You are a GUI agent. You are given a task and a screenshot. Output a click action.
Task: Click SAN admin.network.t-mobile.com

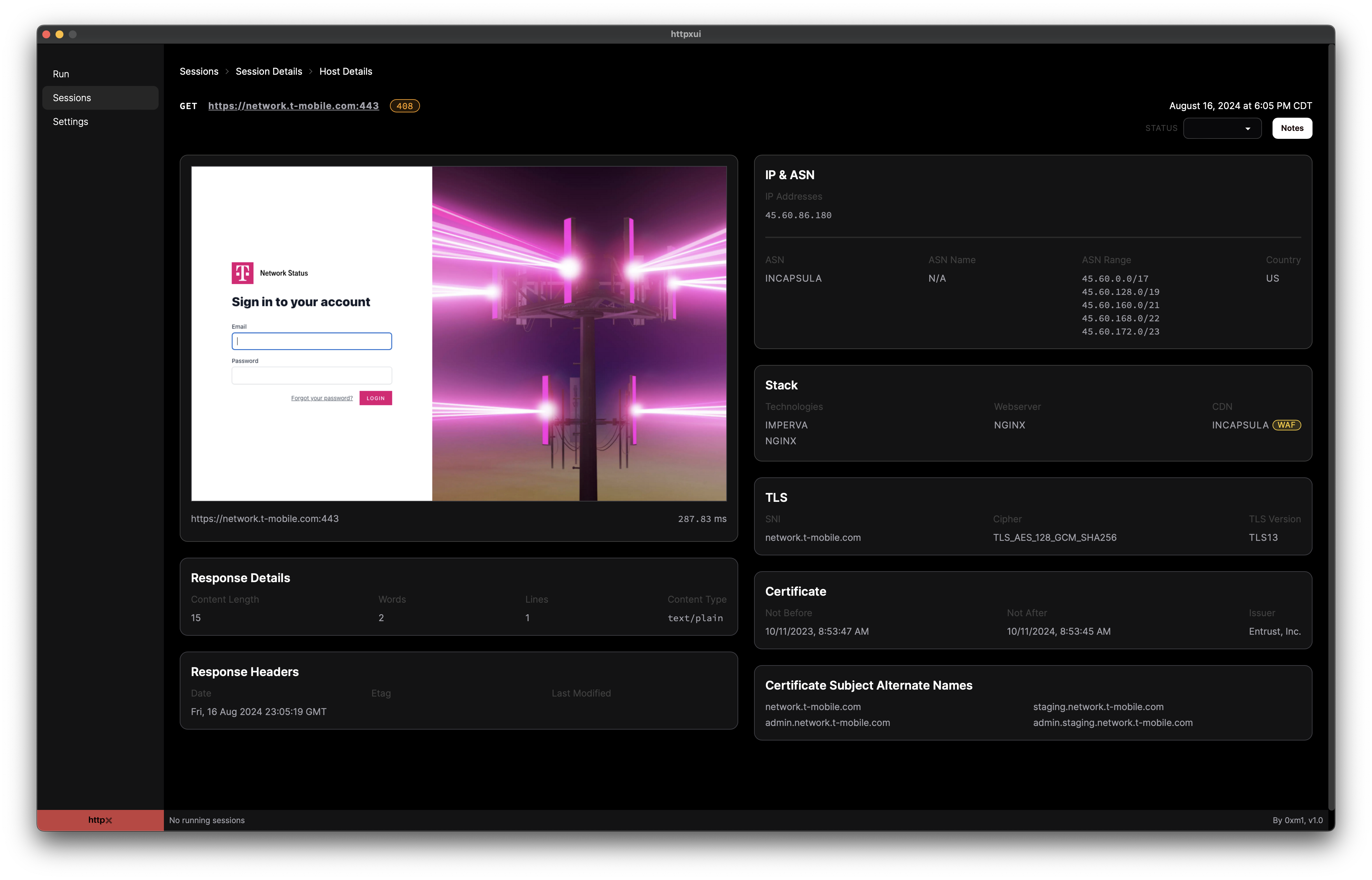click(827, 723)
